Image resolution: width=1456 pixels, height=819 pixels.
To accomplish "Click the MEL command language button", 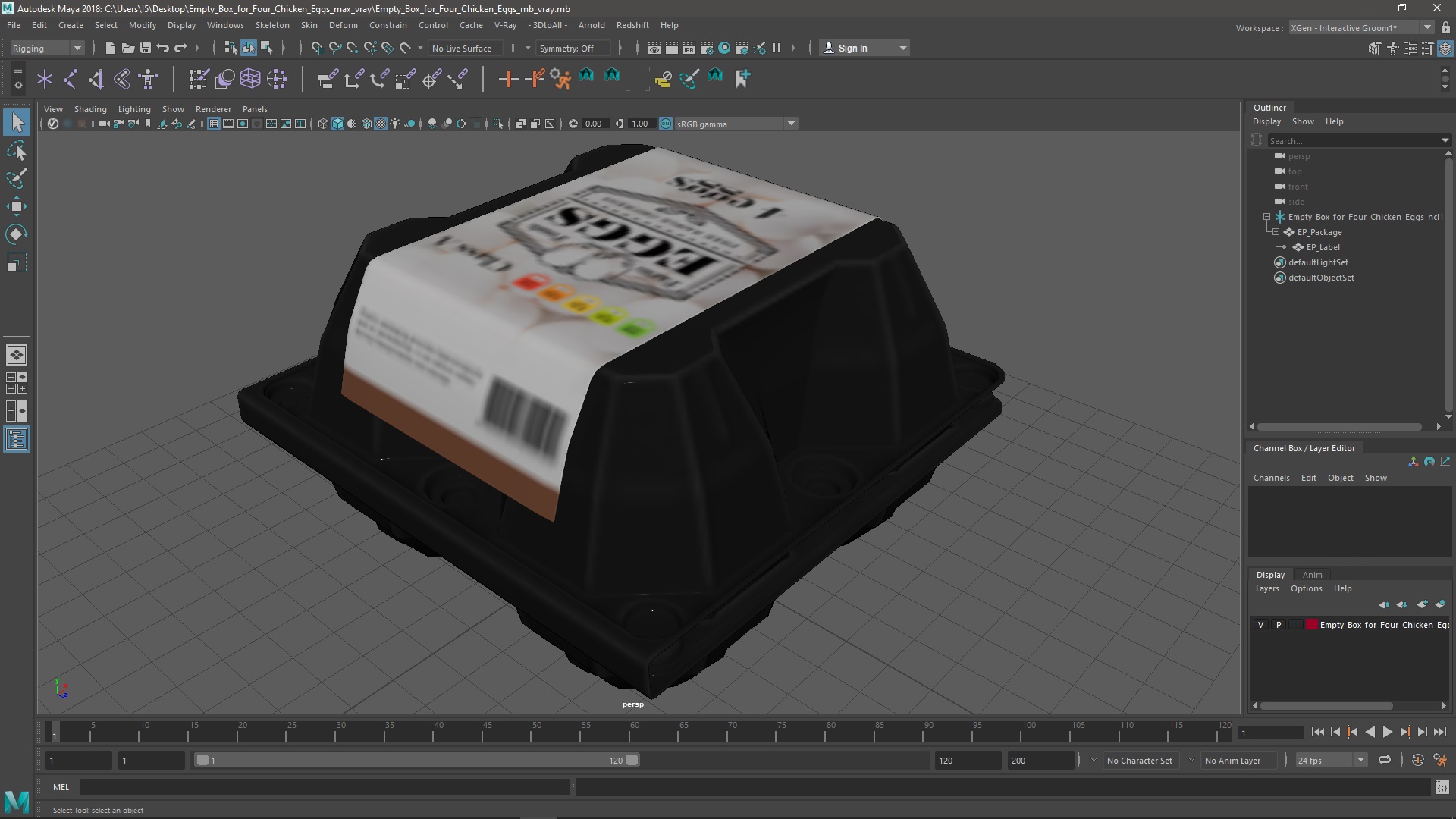I will (61, 787).
